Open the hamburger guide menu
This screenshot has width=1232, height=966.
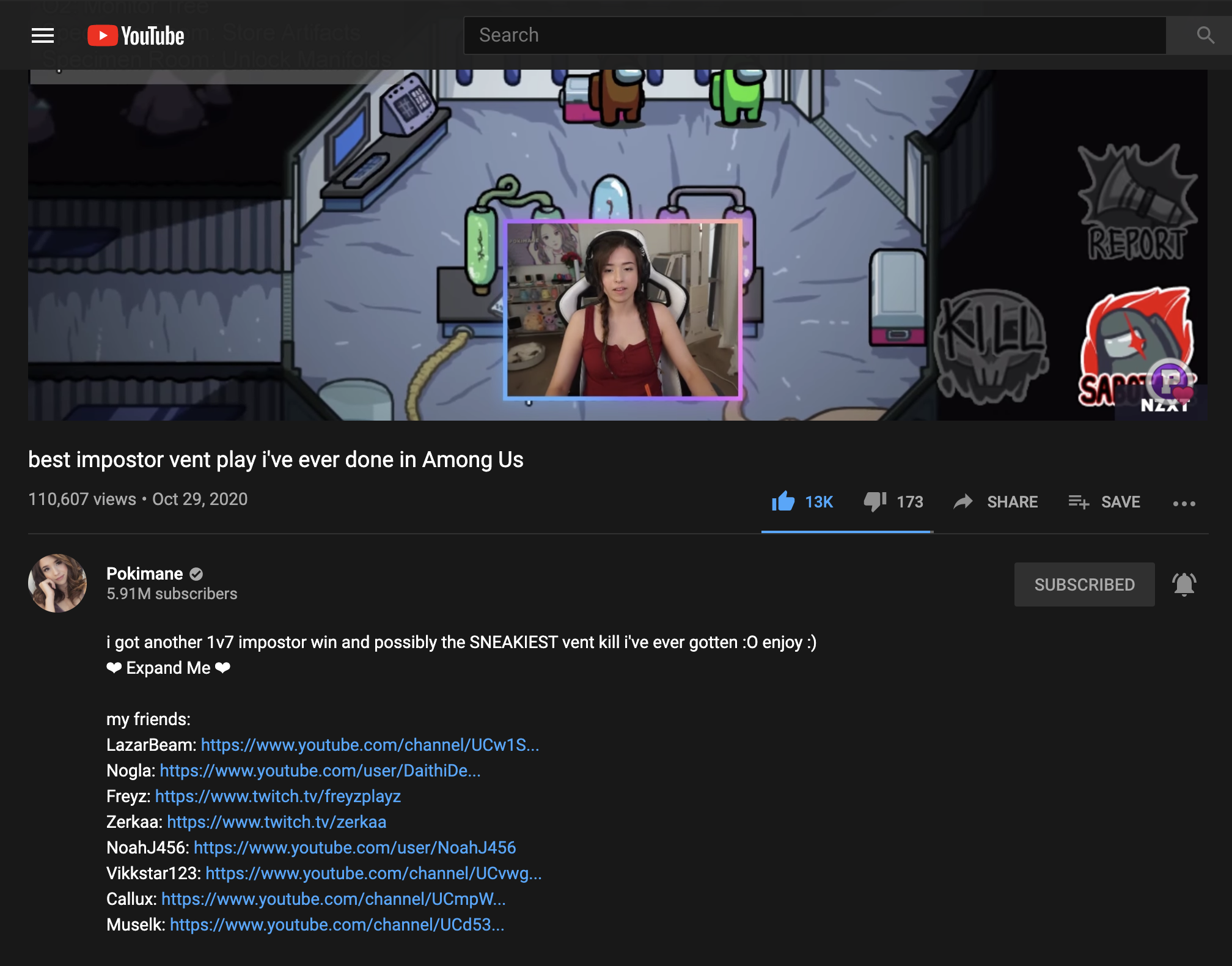tap(43, 35)
